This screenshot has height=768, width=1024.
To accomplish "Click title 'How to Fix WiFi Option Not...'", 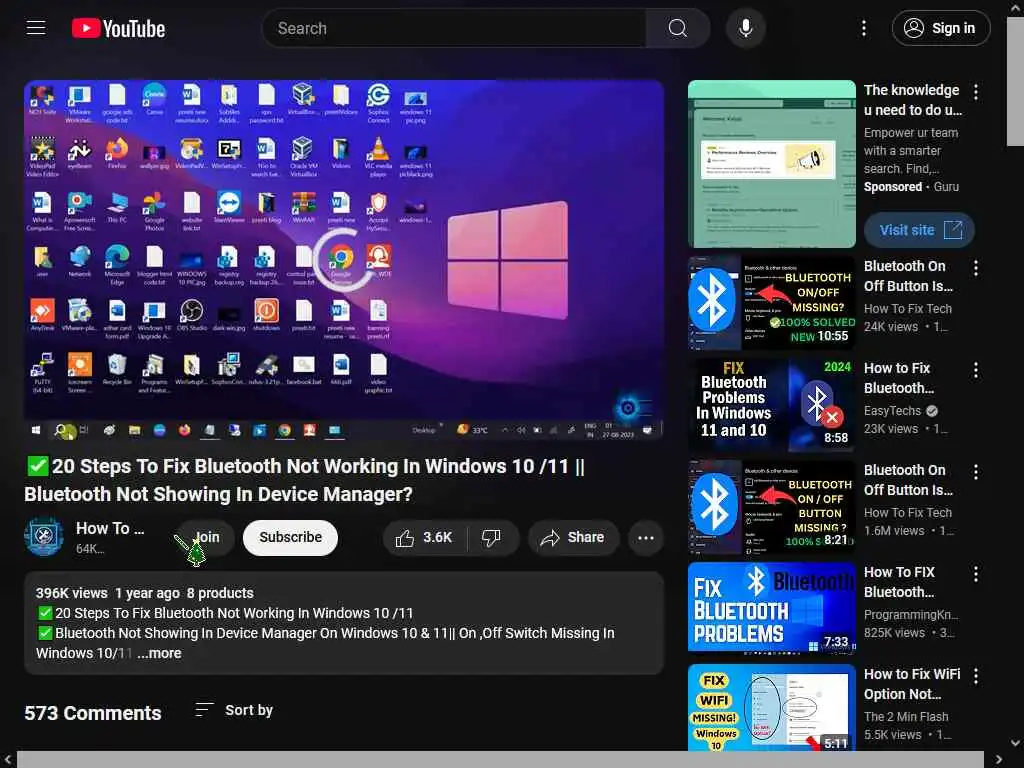I will coord(912,684).
